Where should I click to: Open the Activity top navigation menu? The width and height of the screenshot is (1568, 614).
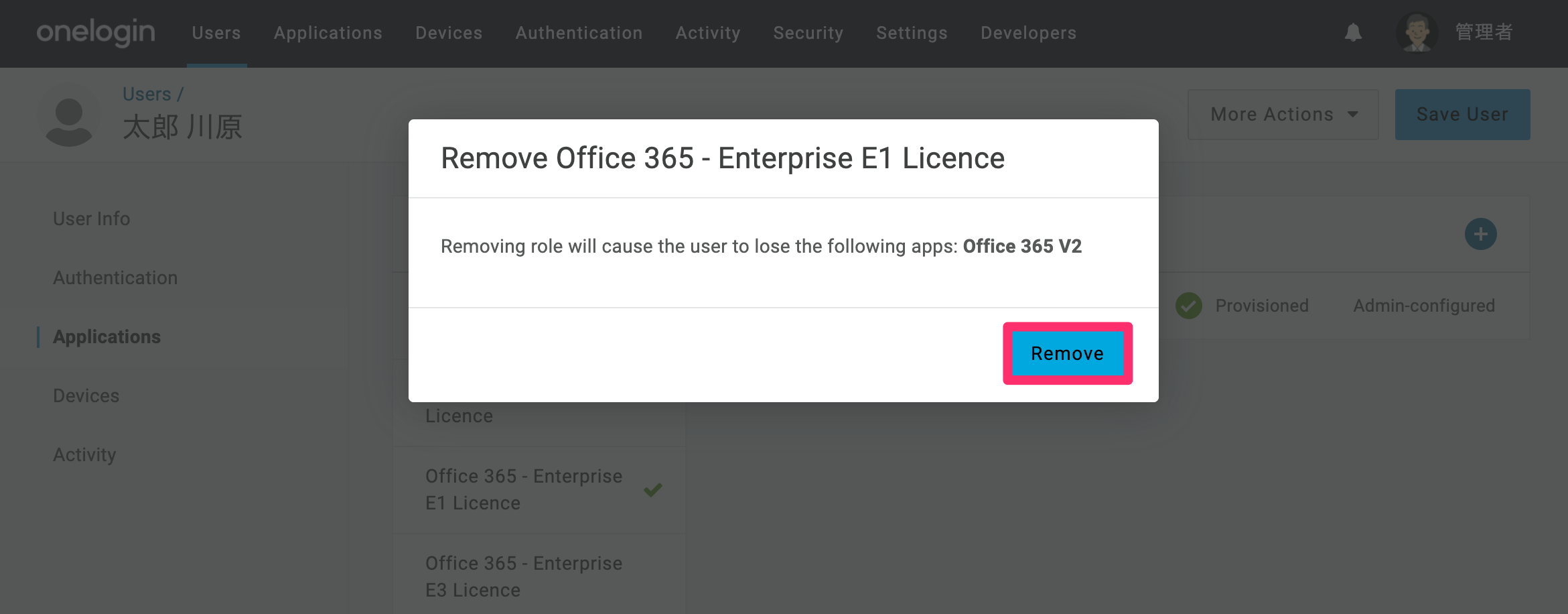[x=708, y=33]
